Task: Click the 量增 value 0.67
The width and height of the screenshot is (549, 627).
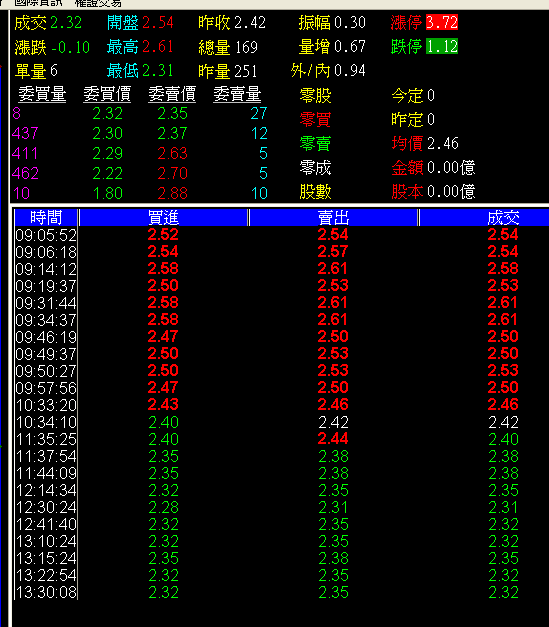Action: [x=350, y=46]
